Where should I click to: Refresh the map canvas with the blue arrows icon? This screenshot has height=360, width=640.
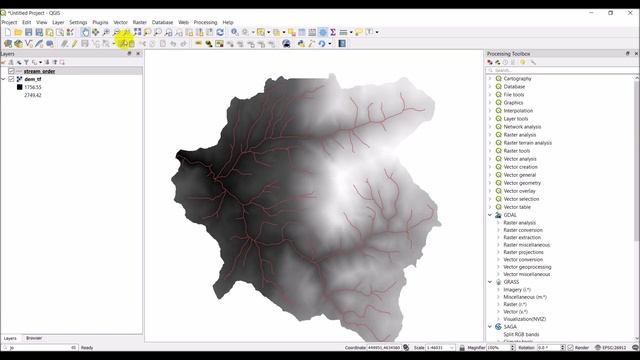click(220, 32)
